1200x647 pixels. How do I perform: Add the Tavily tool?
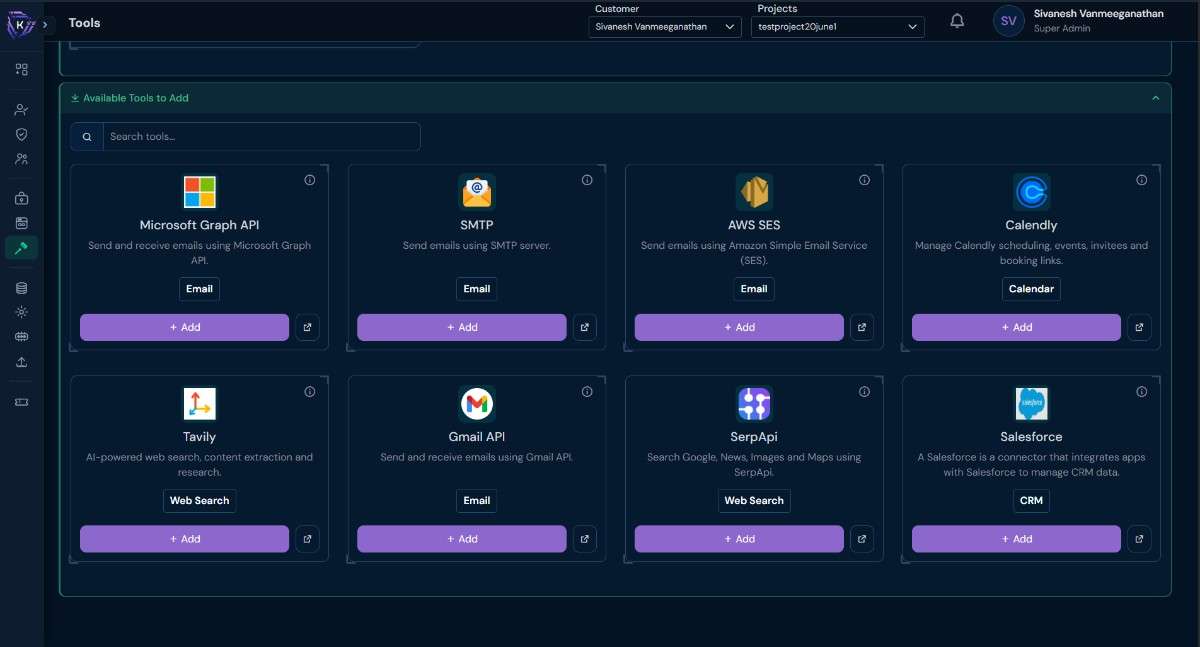[184, 539]
